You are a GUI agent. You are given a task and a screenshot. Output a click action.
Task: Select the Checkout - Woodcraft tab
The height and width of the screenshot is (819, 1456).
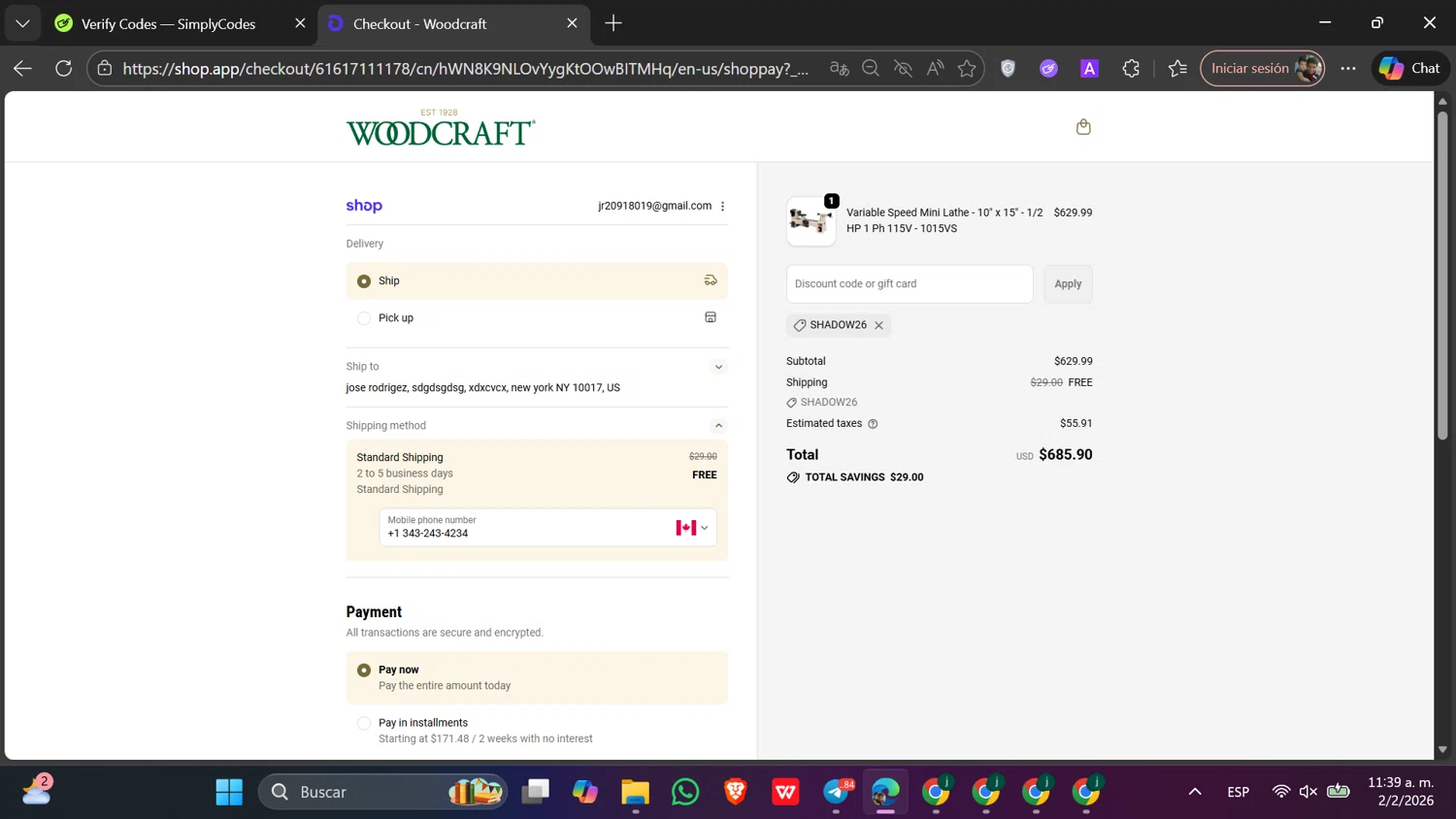(420, 23)
